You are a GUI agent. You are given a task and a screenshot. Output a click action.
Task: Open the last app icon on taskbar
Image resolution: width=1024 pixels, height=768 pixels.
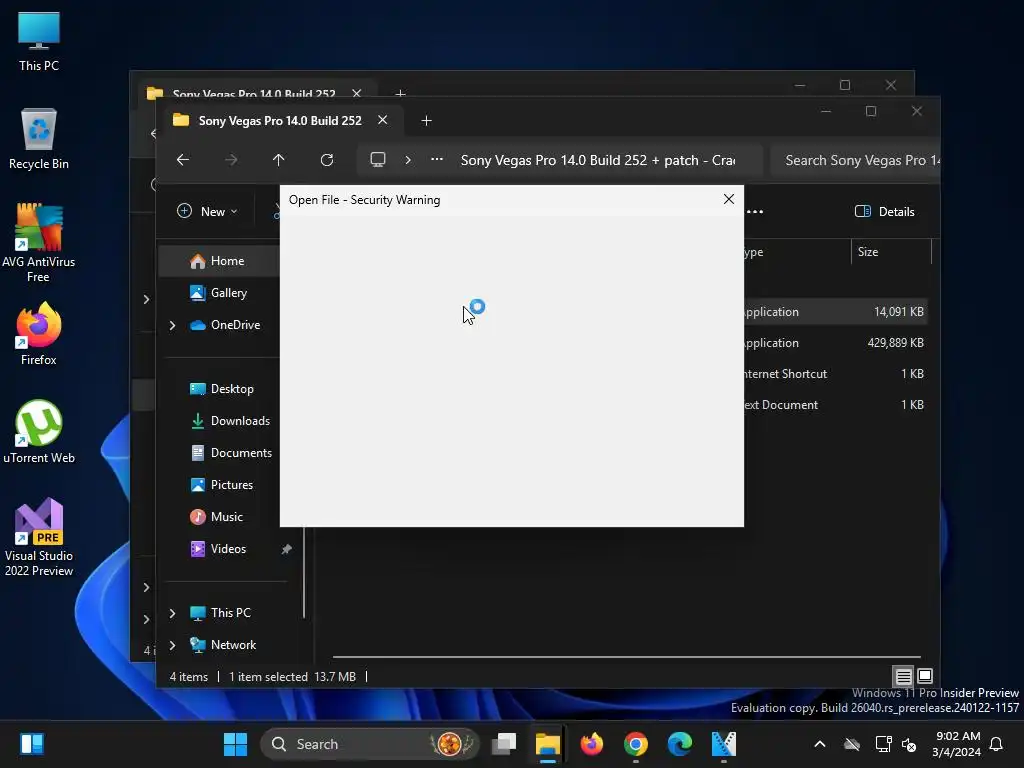tap(723, 744)
